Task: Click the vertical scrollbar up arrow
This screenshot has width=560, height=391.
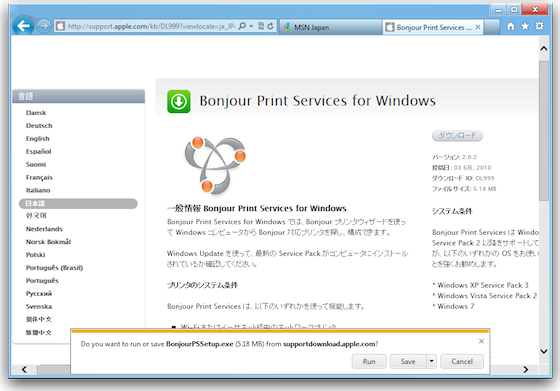Action: [x=544, y=49]
